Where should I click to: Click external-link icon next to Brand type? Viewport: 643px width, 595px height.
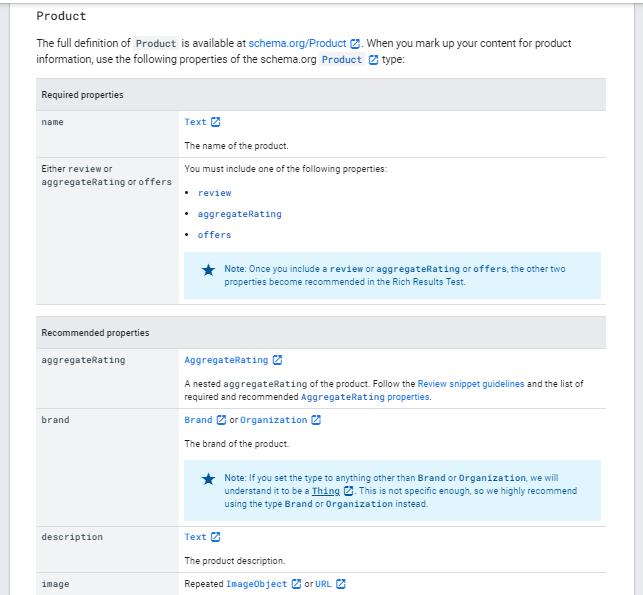pos(222,420)
